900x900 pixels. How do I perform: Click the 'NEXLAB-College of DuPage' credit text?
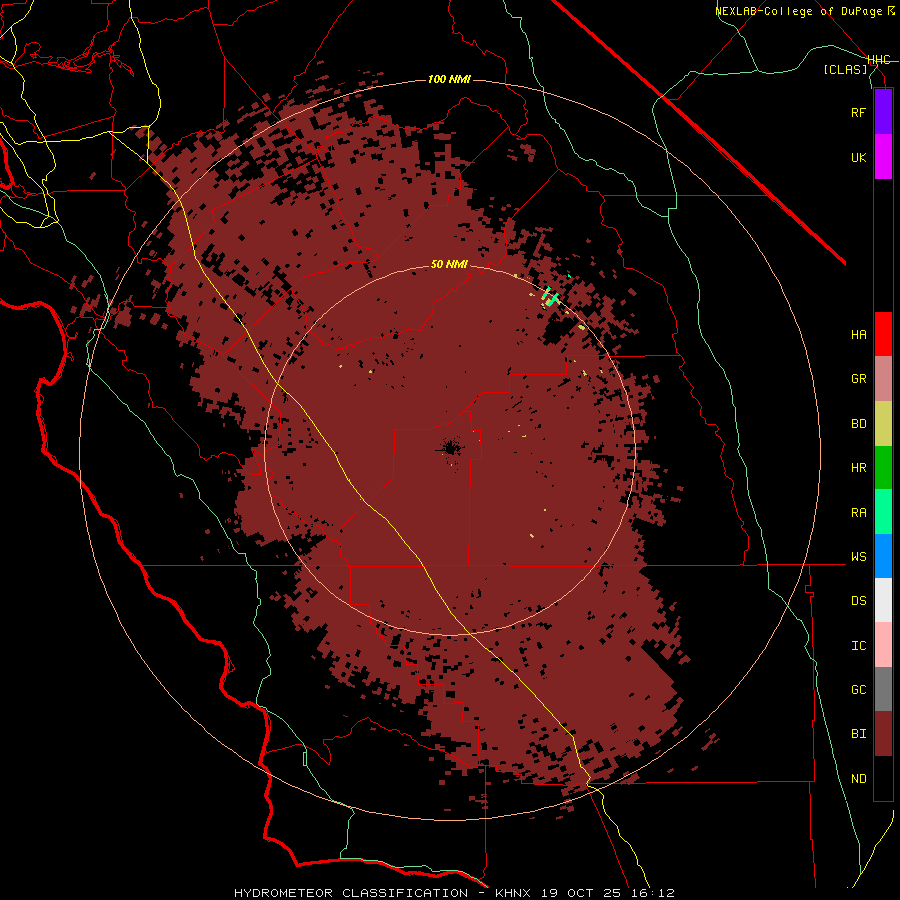798,11
